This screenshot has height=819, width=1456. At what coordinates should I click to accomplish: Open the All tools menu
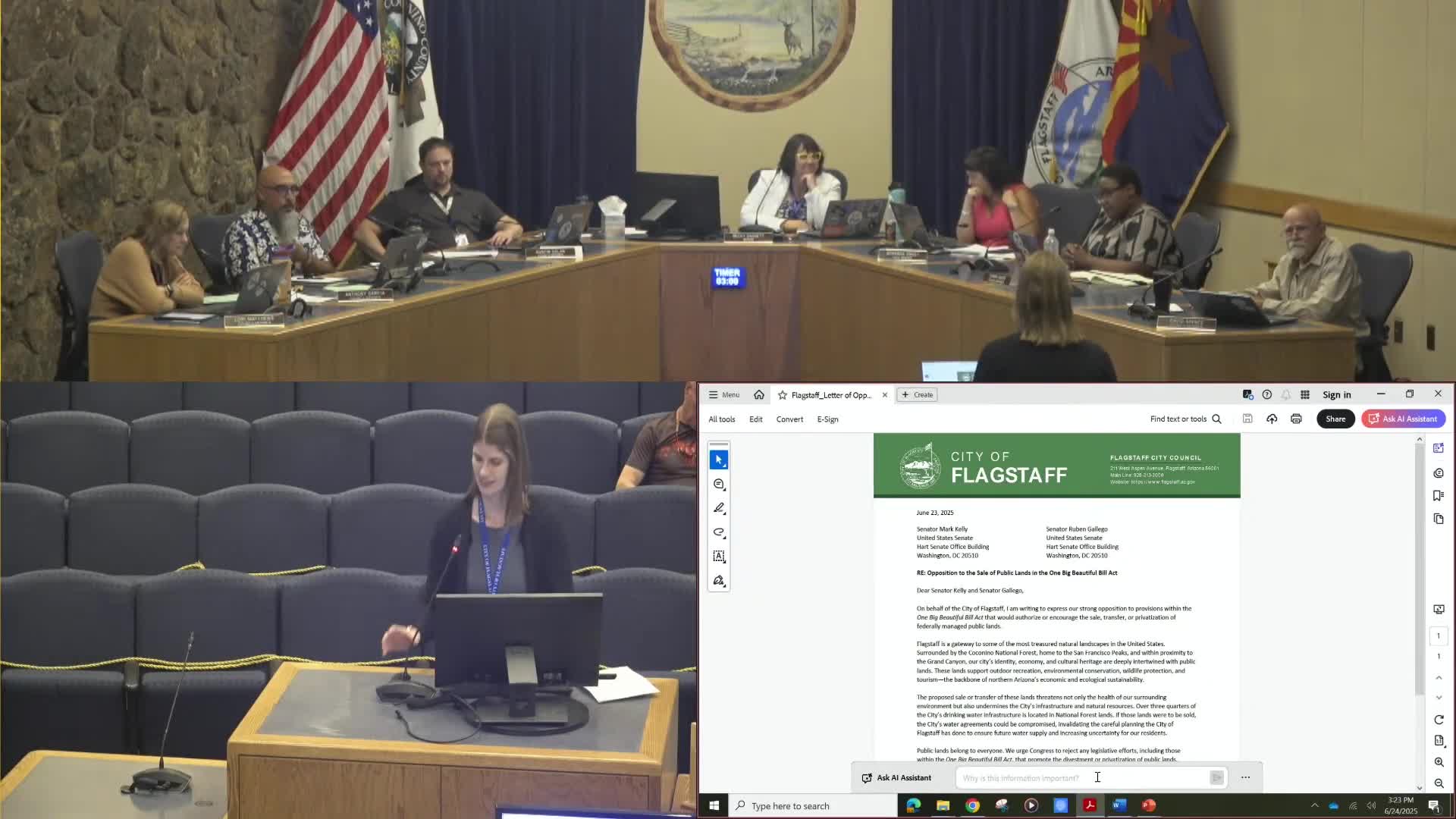[x=721, y=419]
